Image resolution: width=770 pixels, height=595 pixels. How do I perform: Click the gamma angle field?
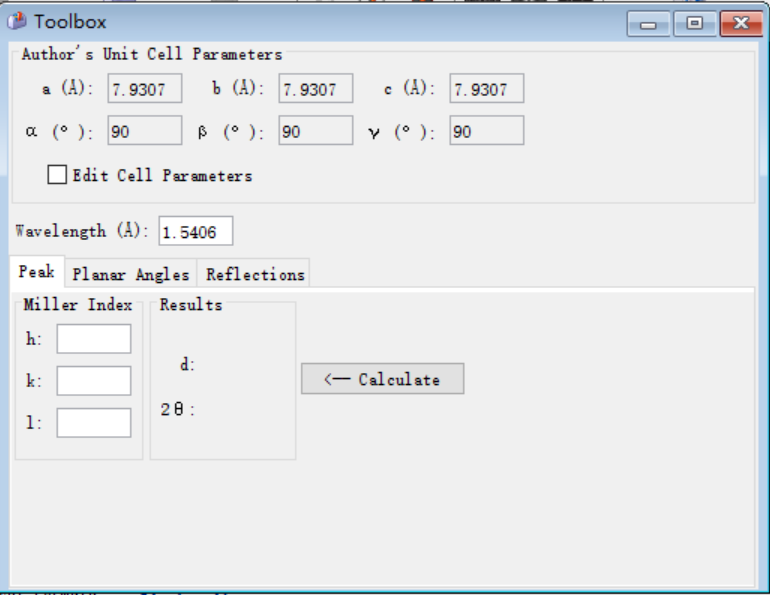pyautogui.click(x=487, y=130)
